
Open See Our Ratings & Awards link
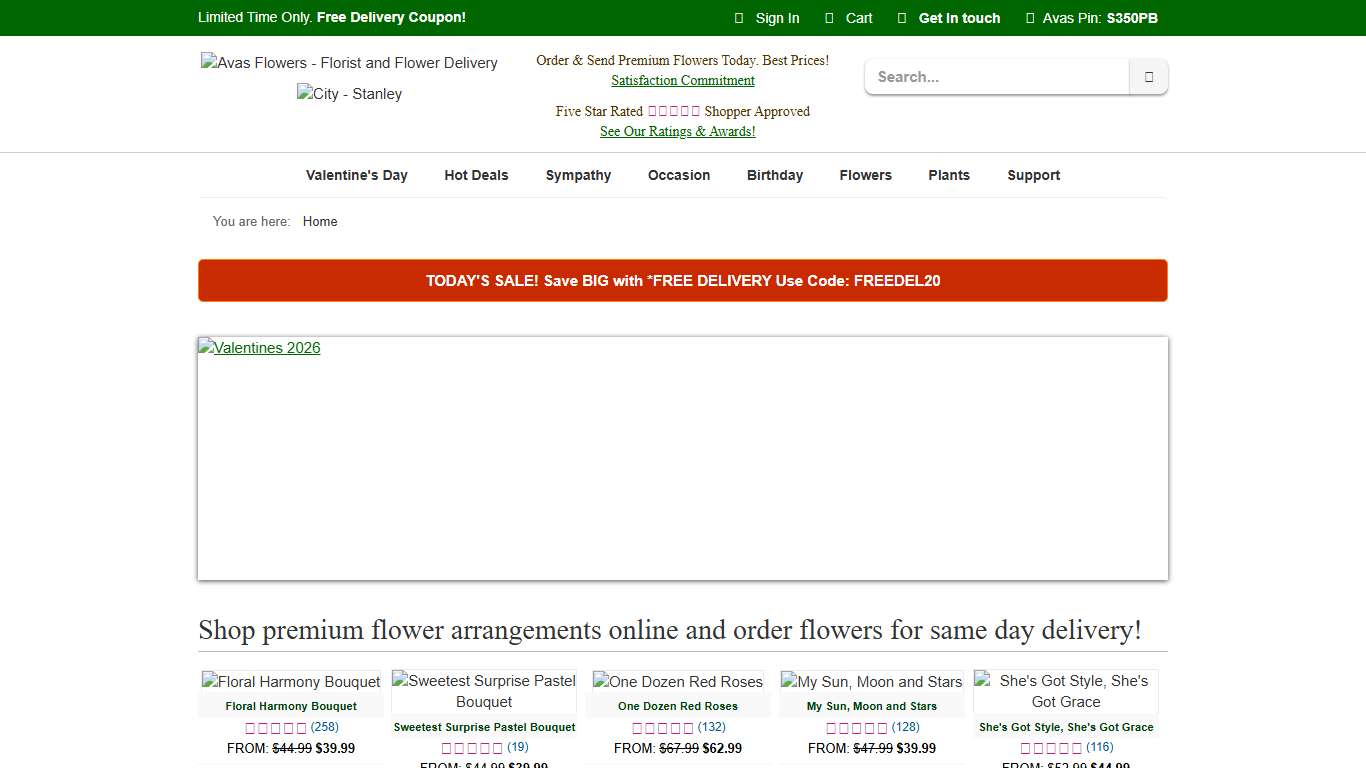(x=678, y=132)
